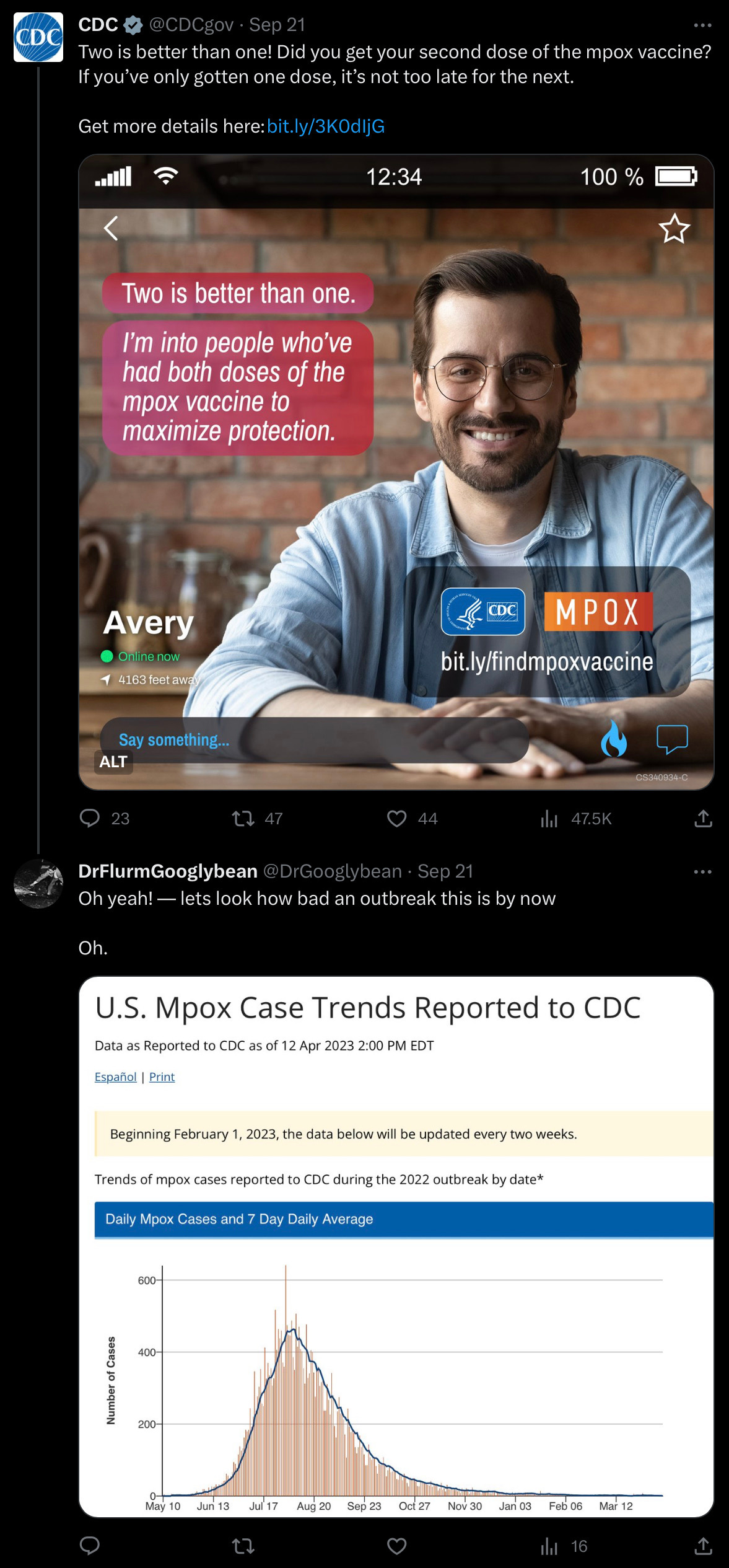Open the bit.ly/3K0dIjG link
The height and width of the screenshot is (1568, 729).
[x=326, y=126]
